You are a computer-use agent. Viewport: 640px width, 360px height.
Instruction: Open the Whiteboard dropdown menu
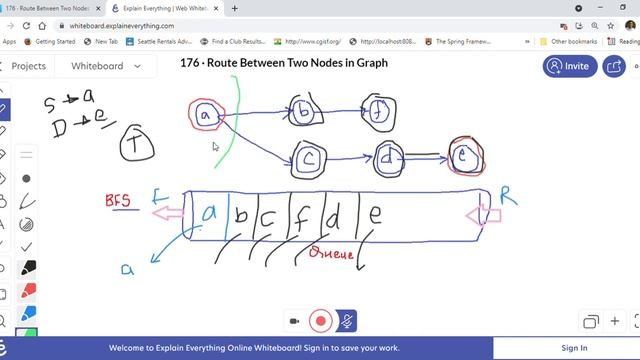(x=106, y=66)
